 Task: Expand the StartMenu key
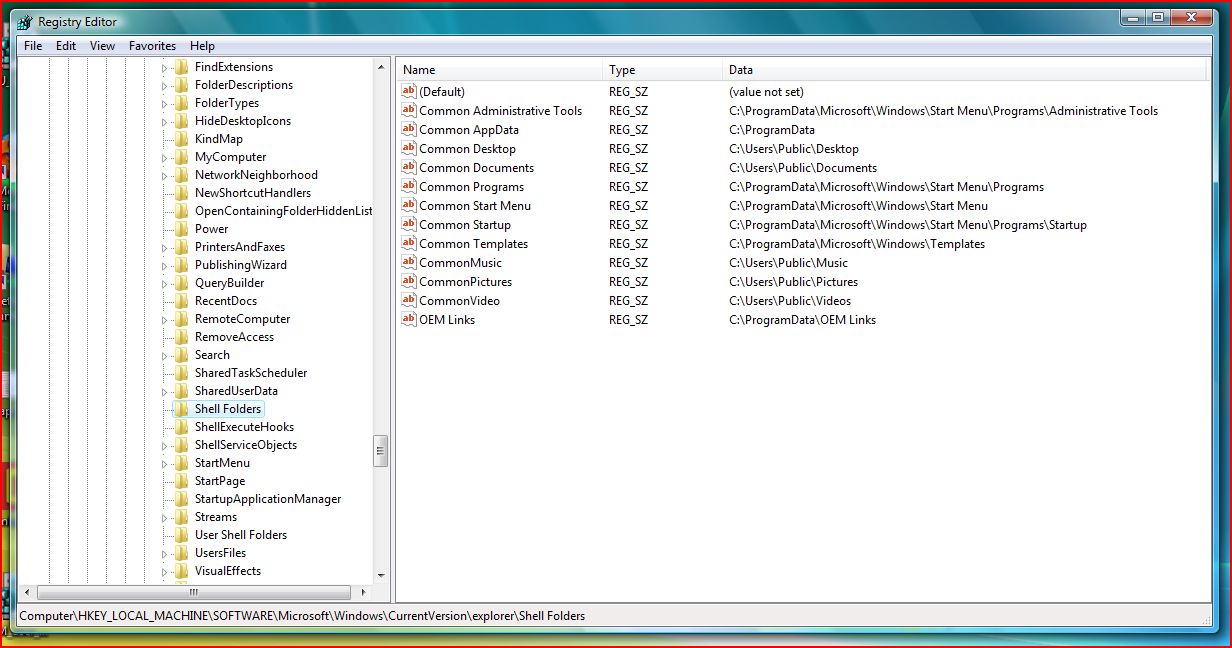[165, 463]
